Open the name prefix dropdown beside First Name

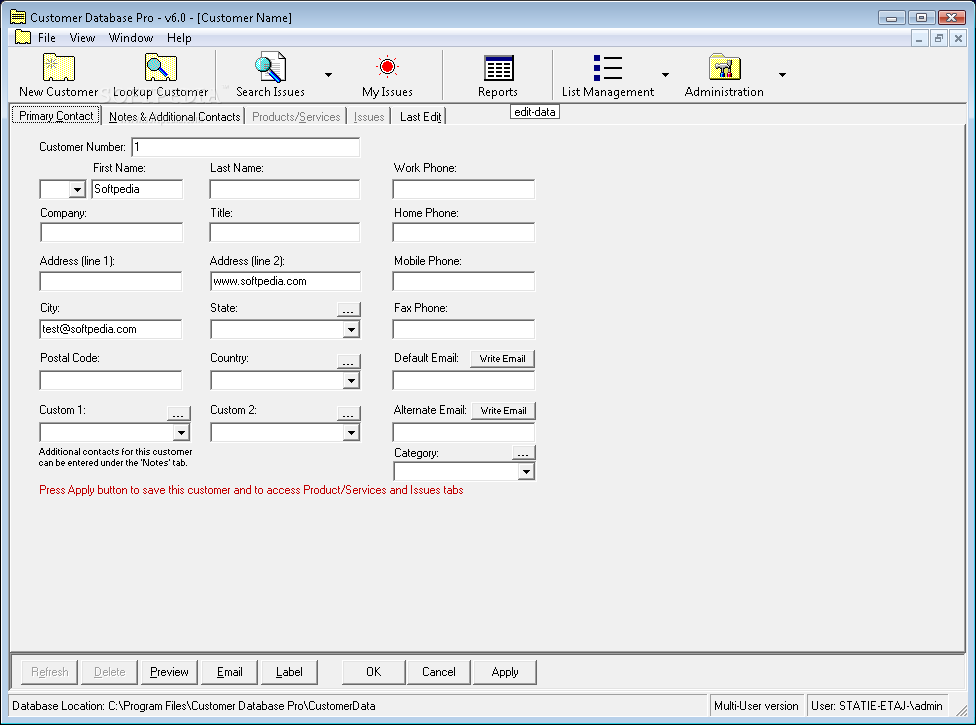77,189
